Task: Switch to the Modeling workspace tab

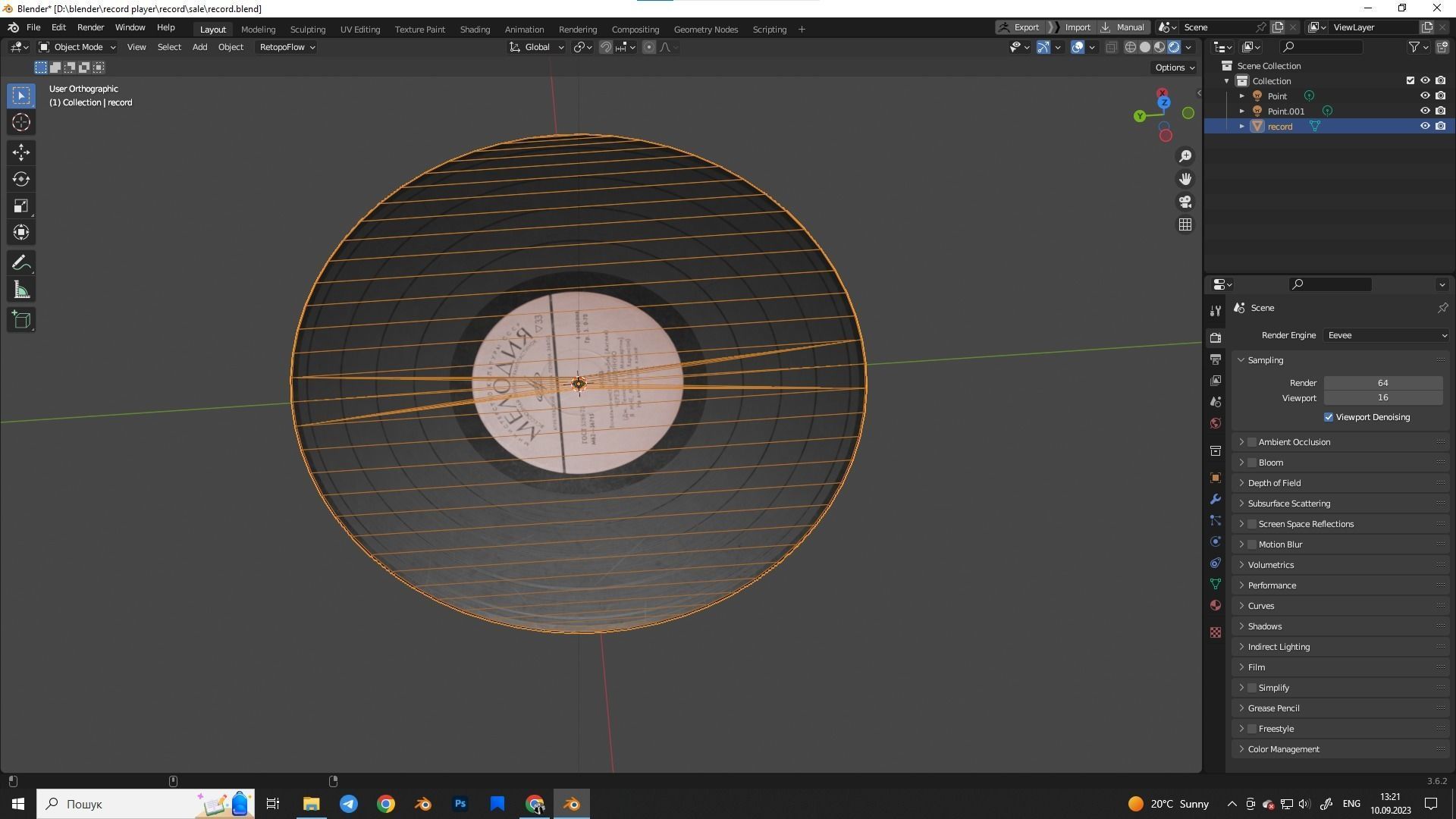Action: click(258, 30)
